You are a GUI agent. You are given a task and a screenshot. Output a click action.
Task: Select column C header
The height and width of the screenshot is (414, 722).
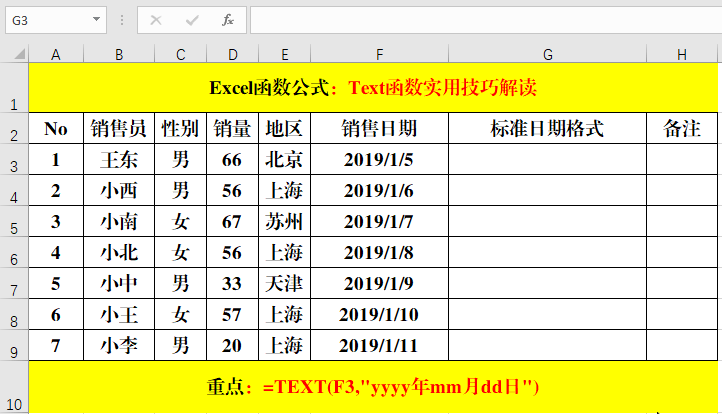(180, 54)
